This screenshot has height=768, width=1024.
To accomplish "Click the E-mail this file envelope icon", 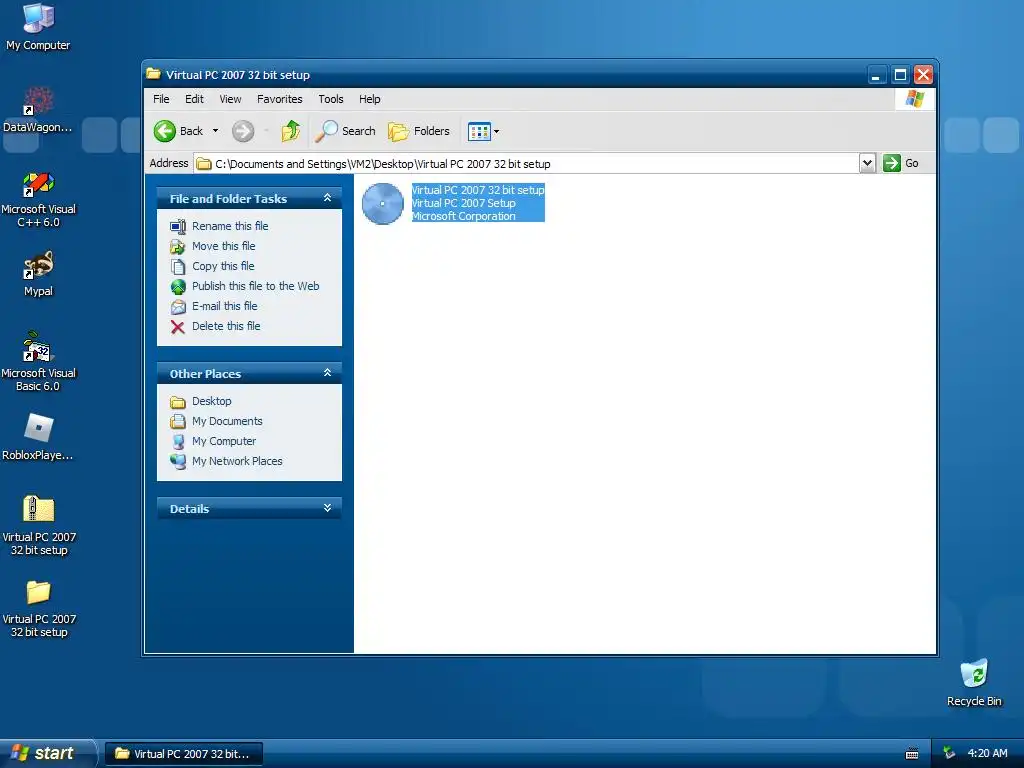I will 178,307.
